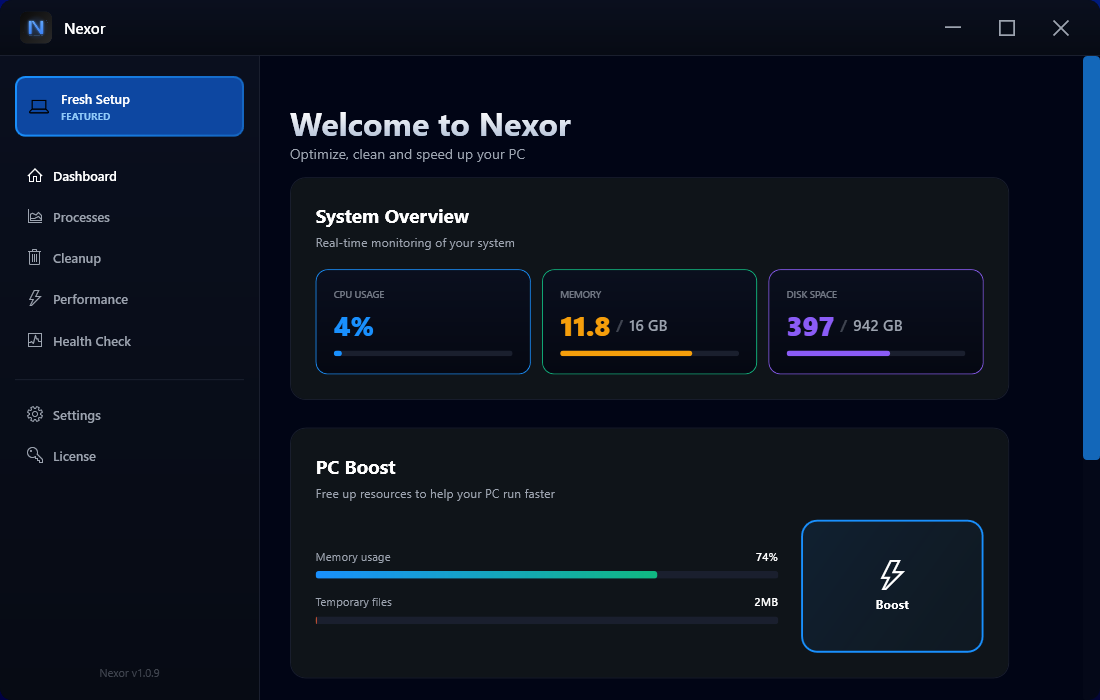Image resolution: width=1100 pixels, height=700 pixels.
Task: Select the Dashboard home icon
Action: pos(33,175)
